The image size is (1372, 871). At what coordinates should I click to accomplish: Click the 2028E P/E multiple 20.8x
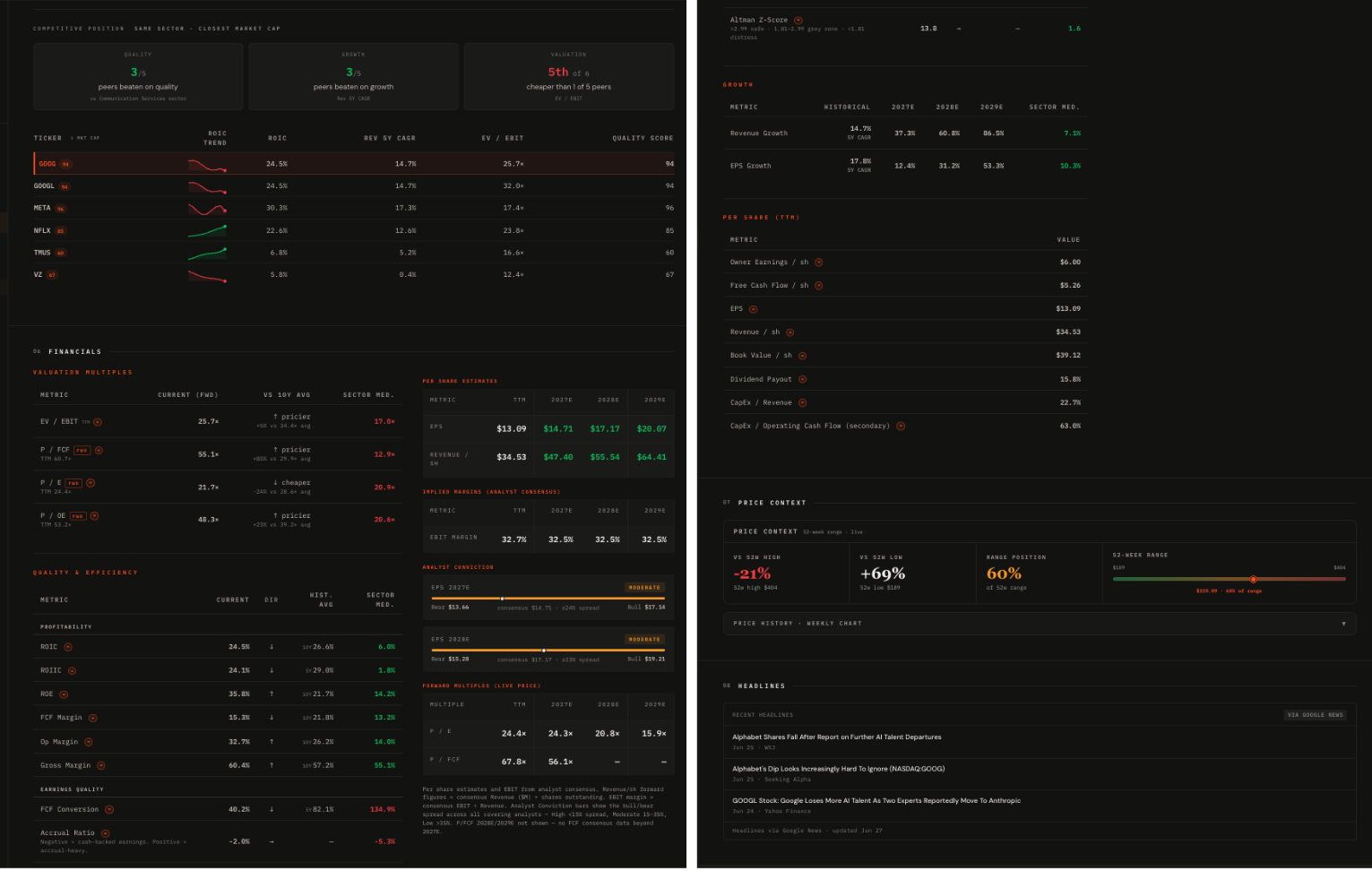pos(608,734)
